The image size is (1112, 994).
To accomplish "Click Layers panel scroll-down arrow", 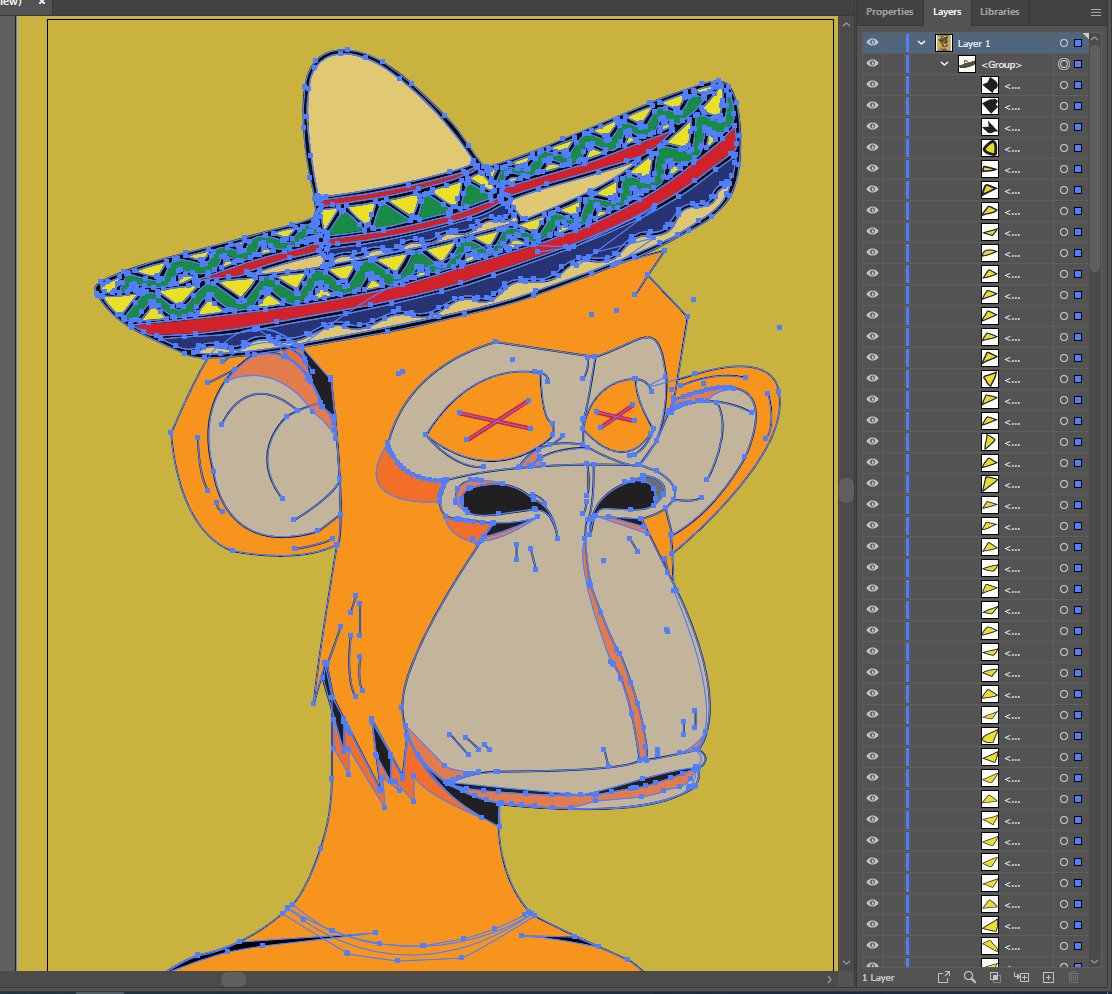I will click(x=1095, y=961).
